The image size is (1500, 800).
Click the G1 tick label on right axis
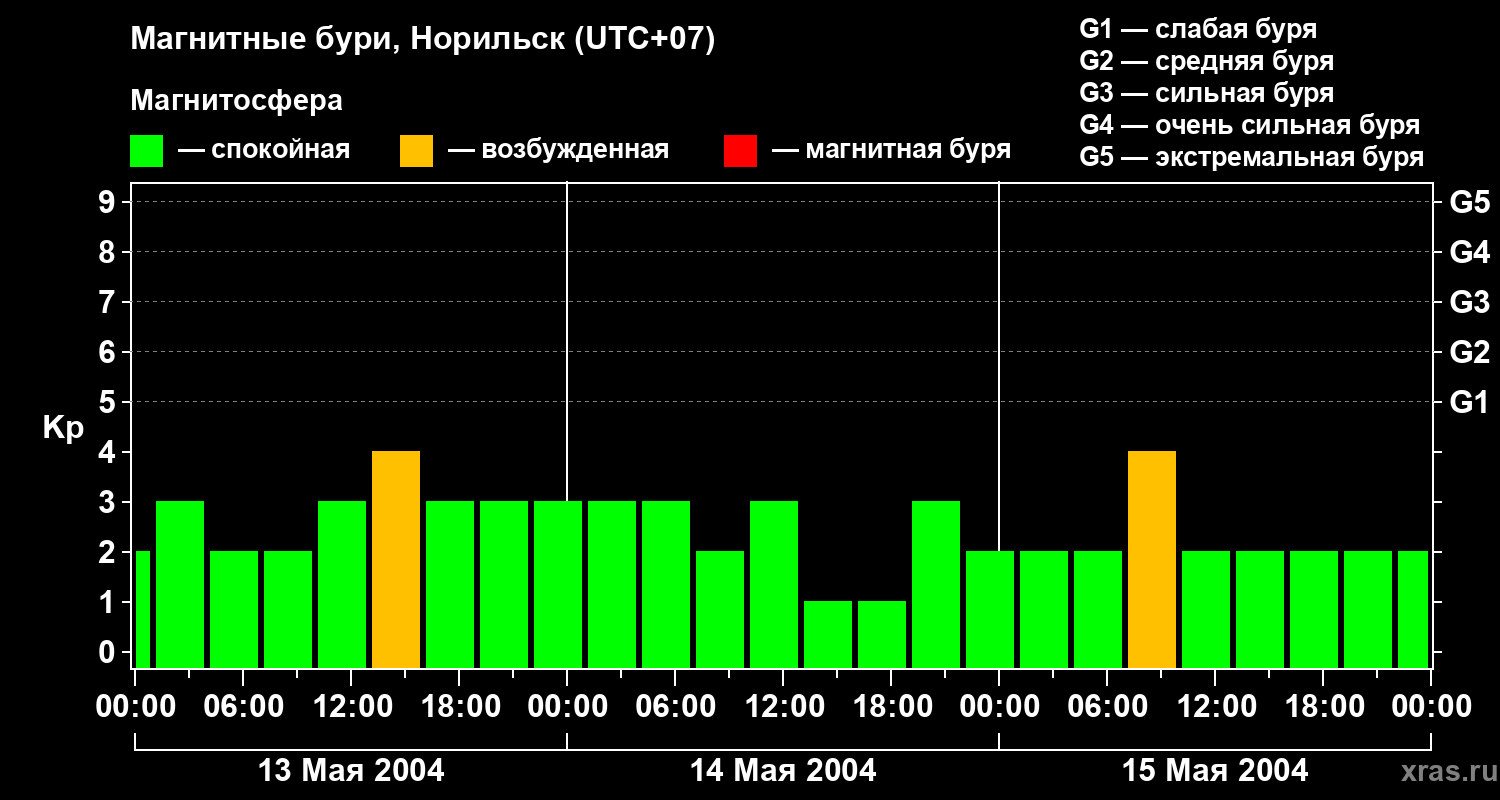coord(1469,402)
